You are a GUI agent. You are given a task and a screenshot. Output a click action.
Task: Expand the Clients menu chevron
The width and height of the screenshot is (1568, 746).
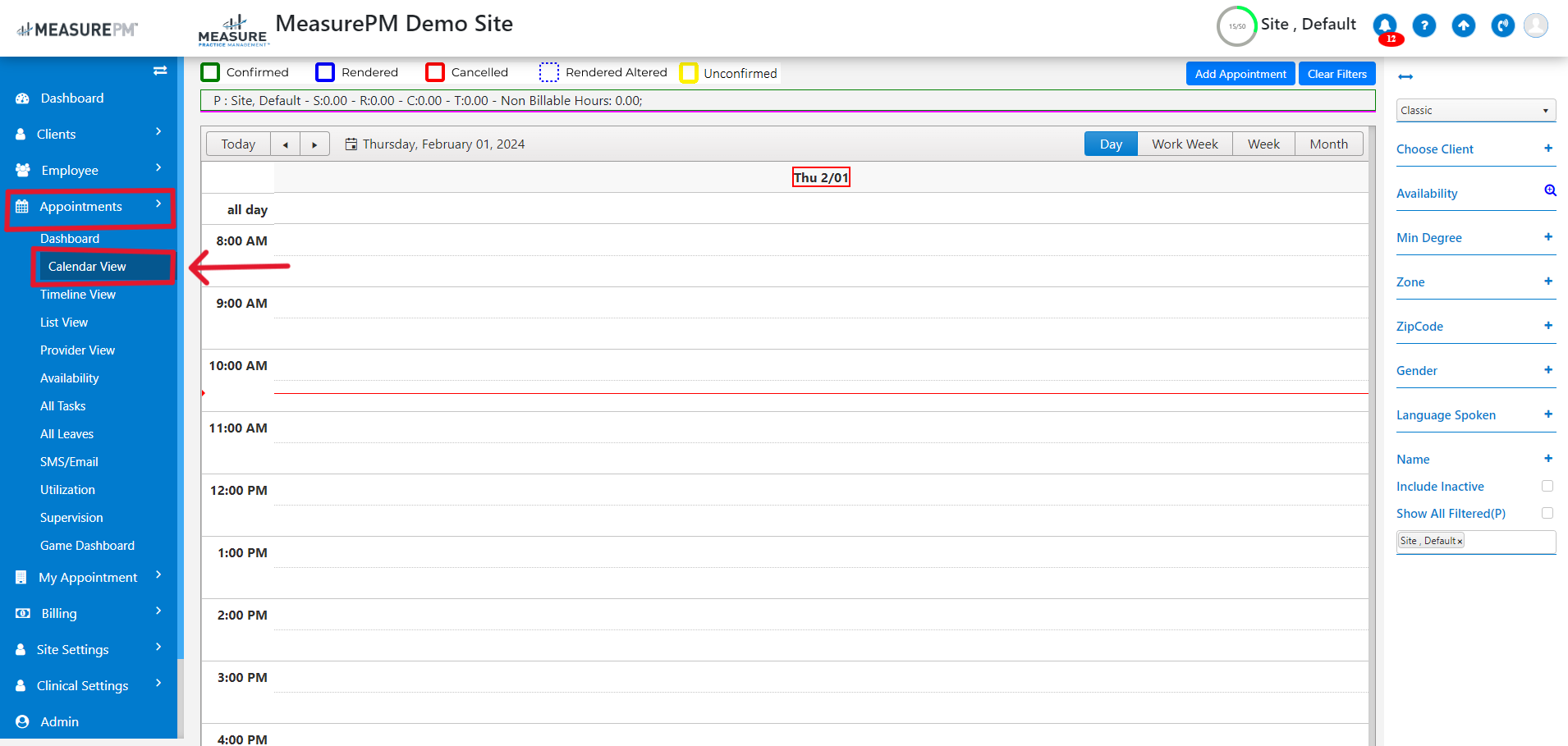158,131
